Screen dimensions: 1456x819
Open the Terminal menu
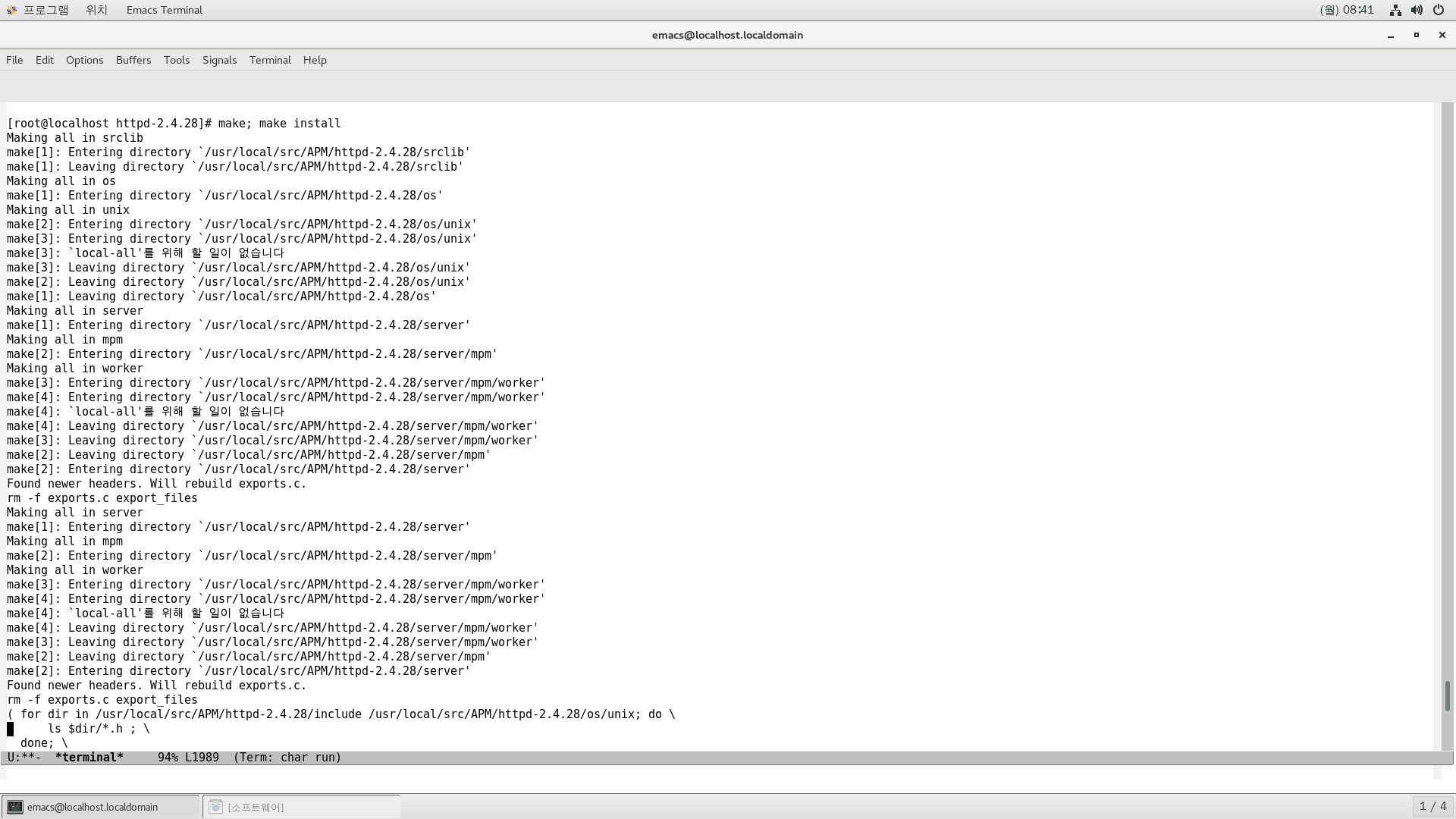click(270, 60)
